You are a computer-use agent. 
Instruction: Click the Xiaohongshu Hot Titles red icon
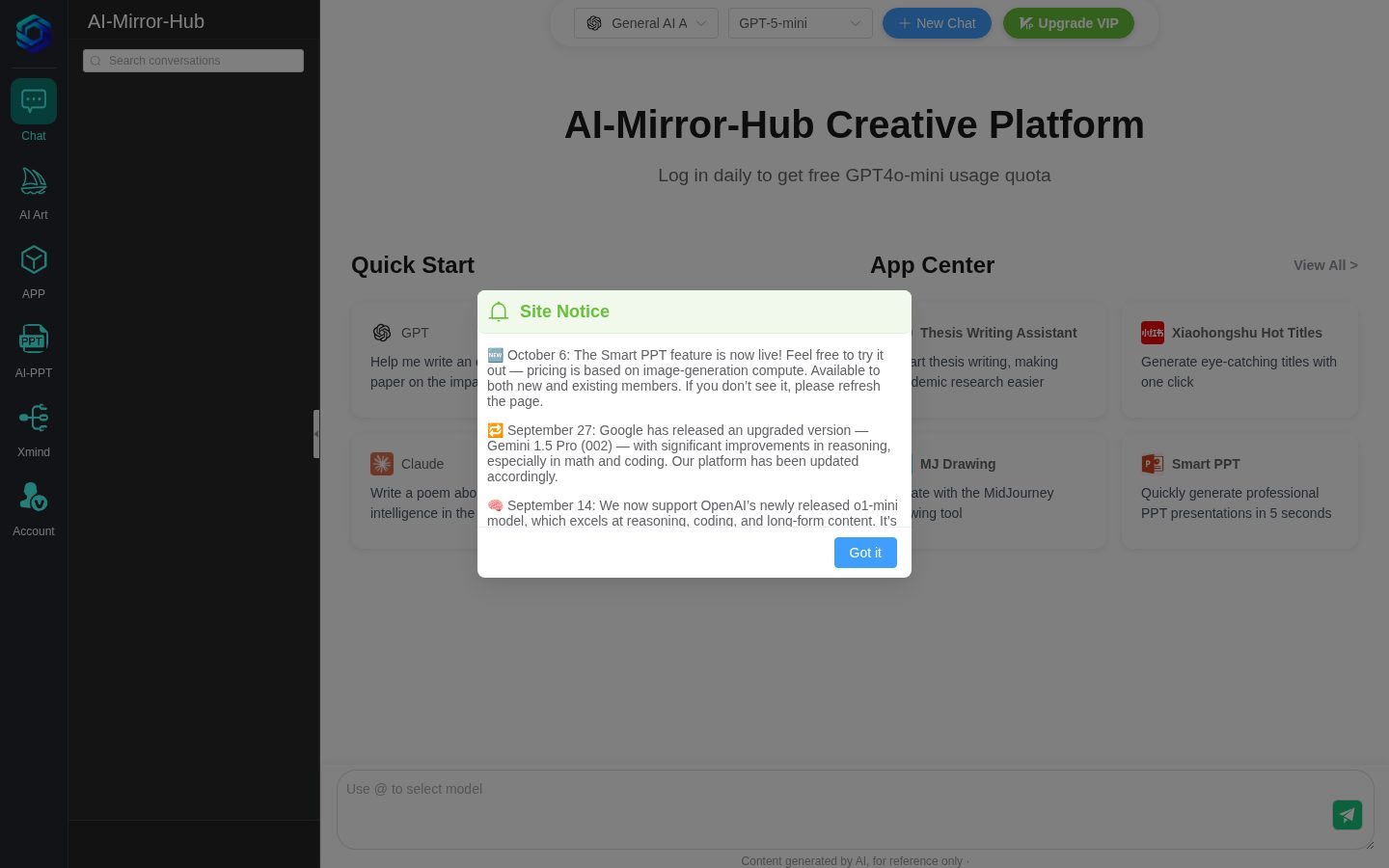1153,333
